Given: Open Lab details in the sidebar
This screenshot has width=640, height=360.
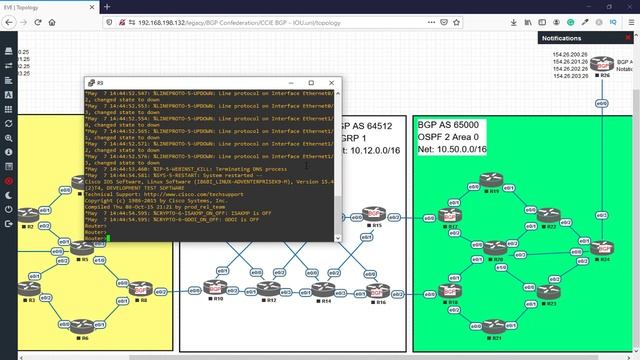Looking at the screenshot, I should point(9,166).
